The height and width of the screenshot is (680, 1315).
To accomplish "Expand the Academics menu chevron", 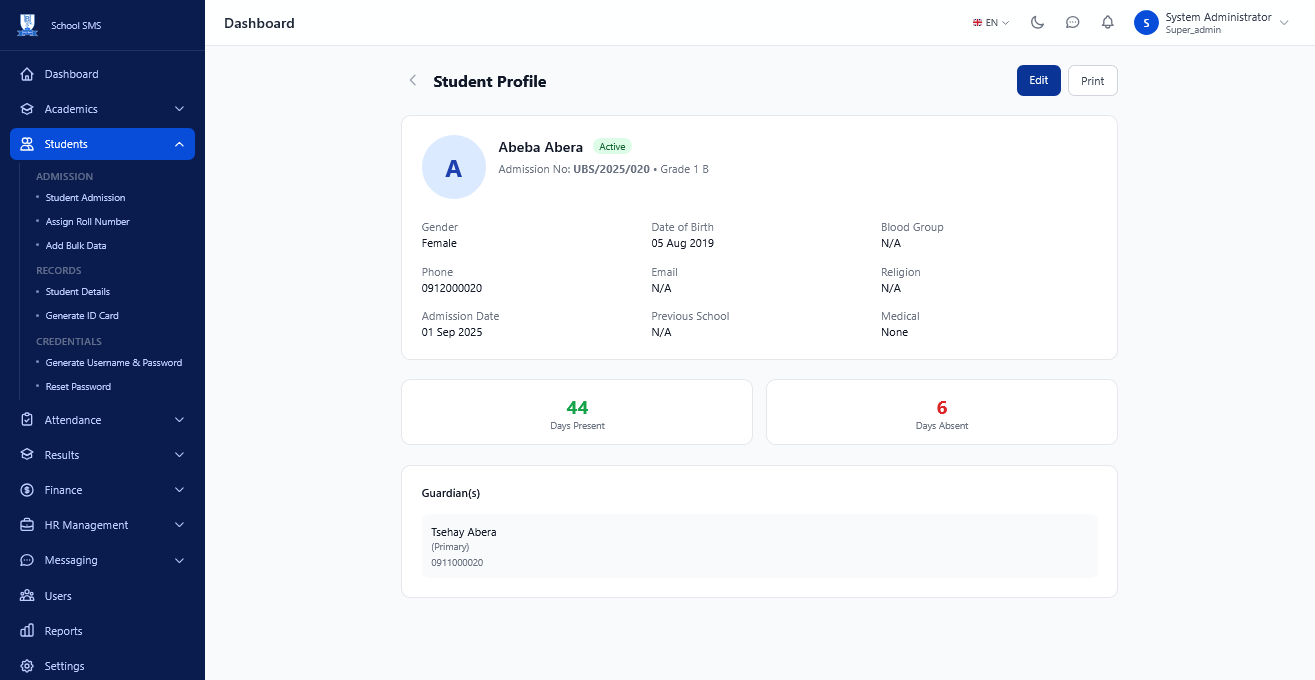I will (x=179, y=109).
